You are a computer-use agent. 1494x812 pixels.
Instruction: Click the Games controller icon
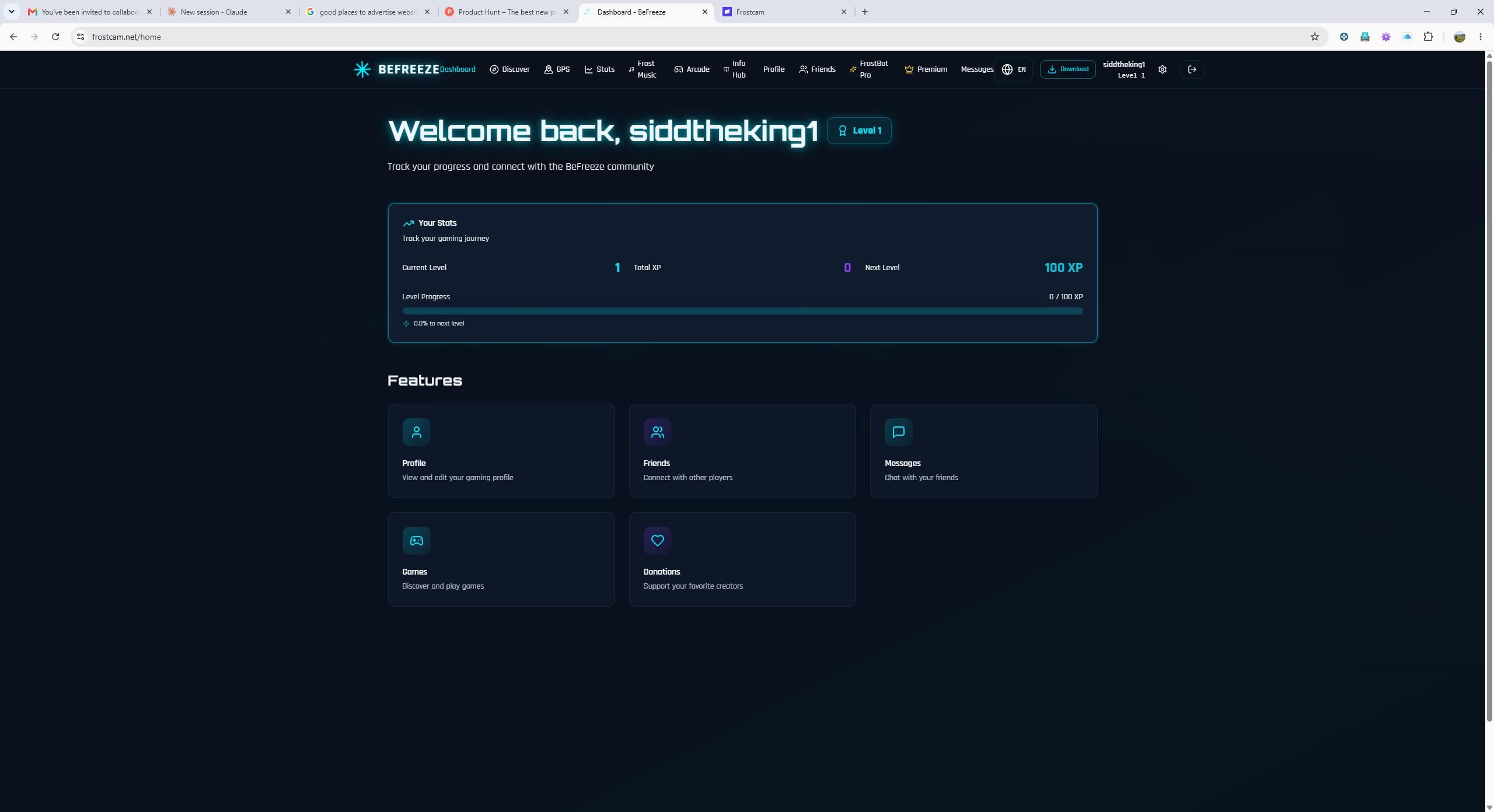416,541
